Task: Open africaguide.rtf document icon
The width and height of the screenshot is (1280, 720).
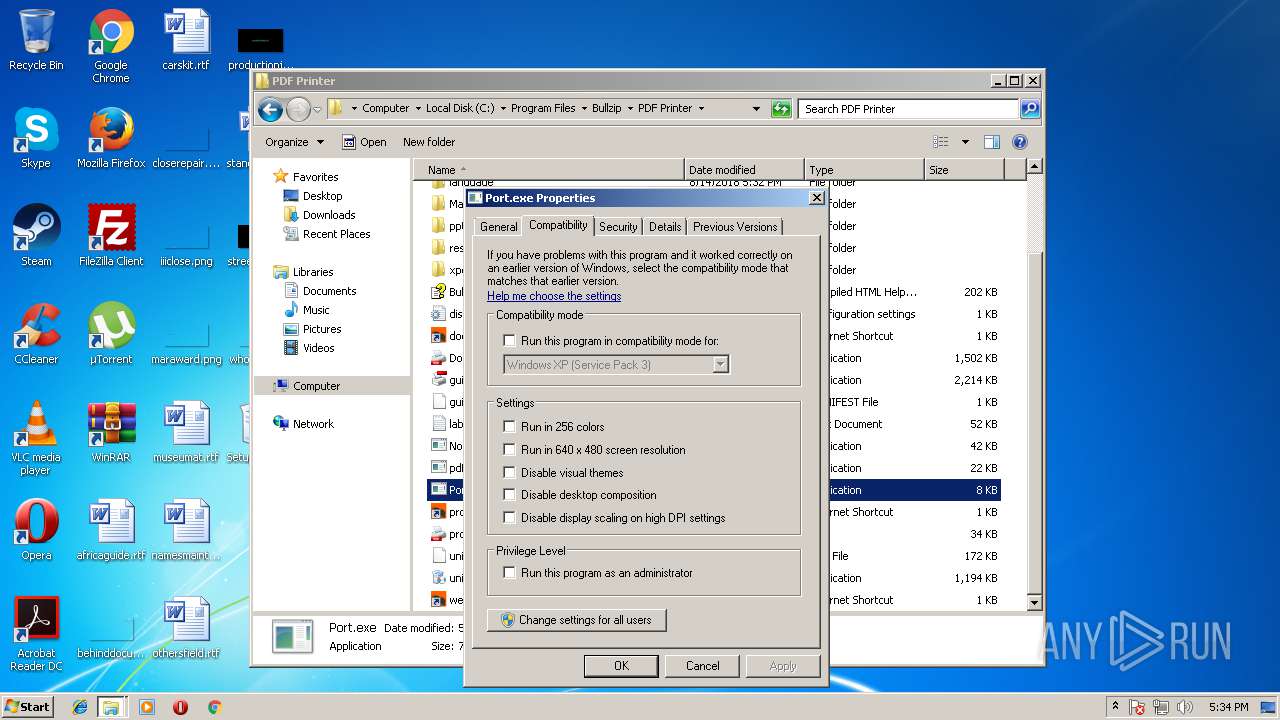Action: (x=111, y=530)
